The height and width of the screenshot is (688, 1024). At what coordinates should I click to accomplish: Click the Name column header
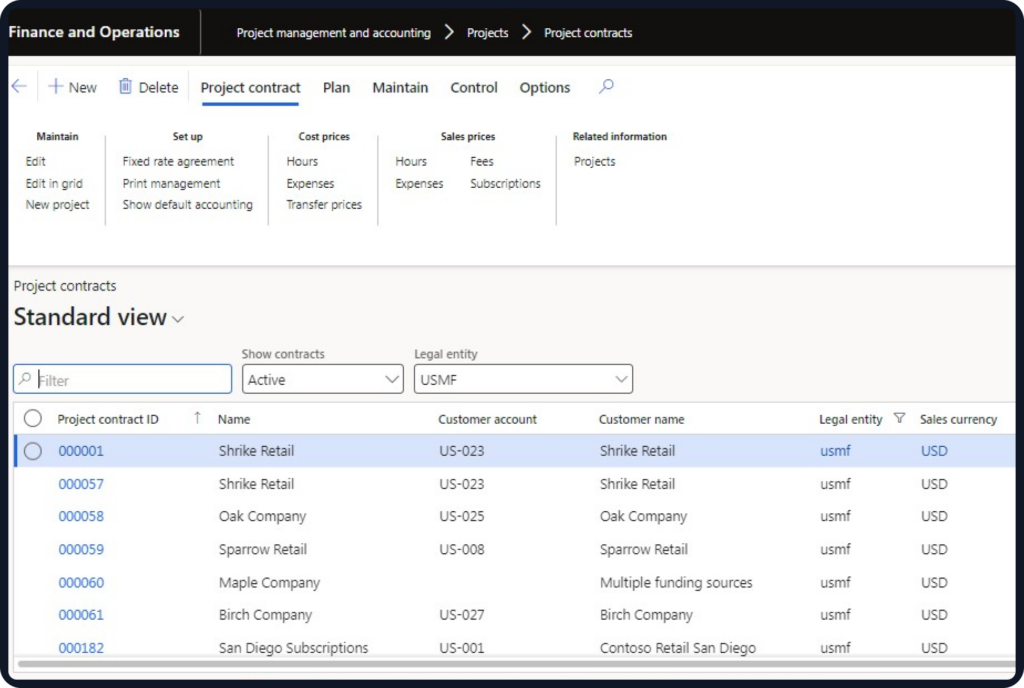point(234,419)
